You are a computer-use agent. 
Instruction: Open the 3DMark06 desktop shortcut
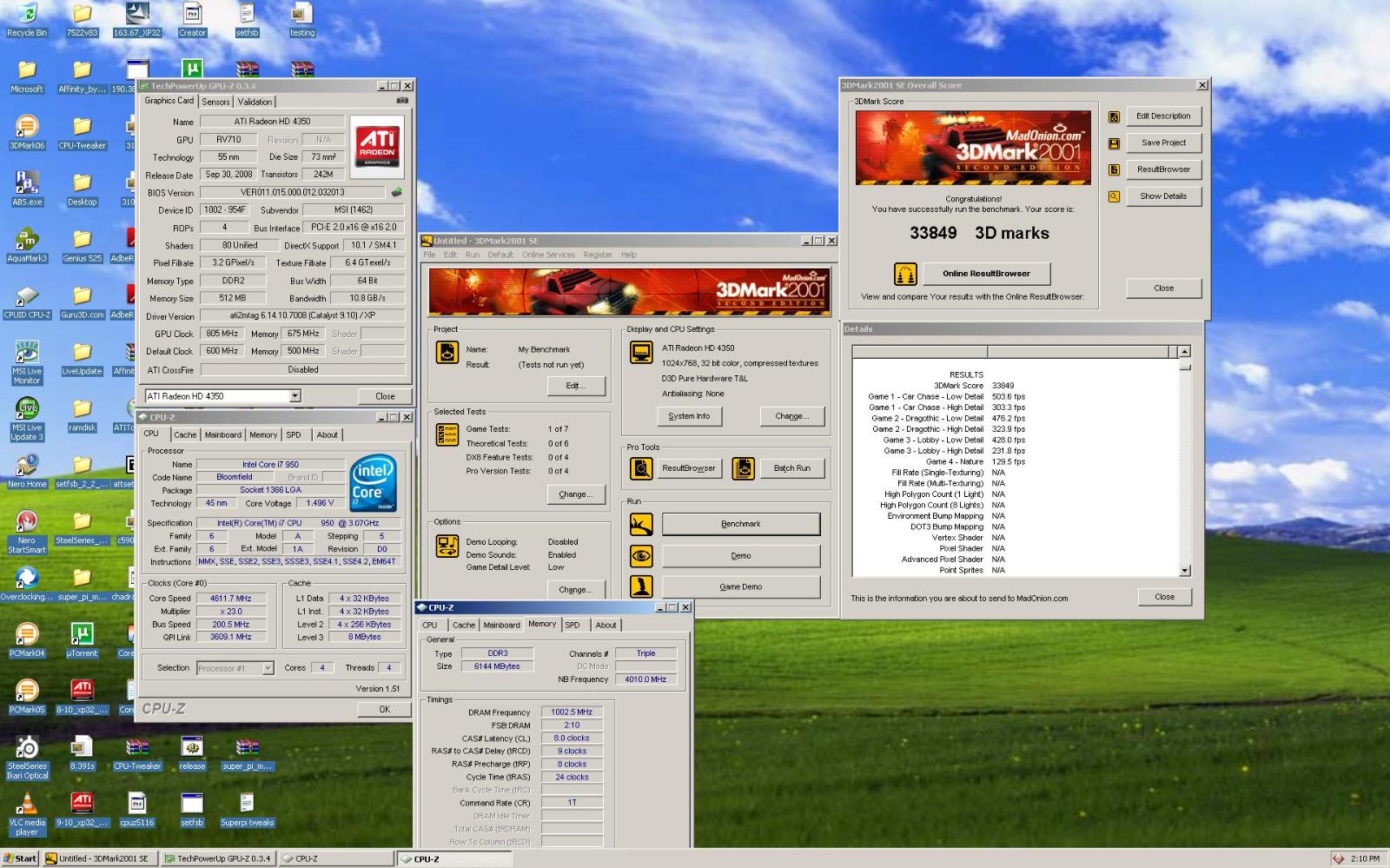point(27,132)
